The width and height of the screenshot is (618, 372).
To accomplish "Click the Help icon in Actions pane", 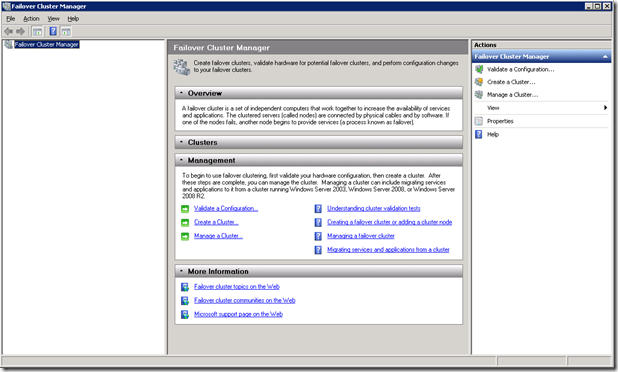I will [479, 134].
